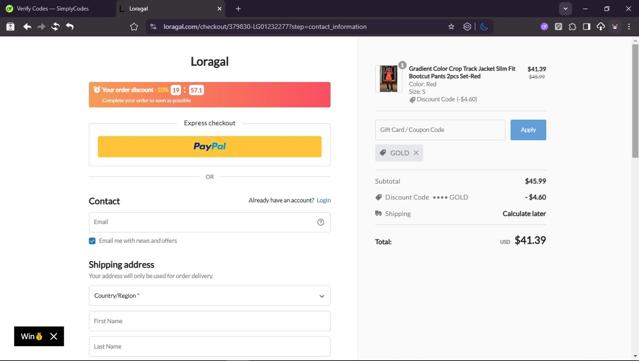
Task: Click the cloud upload icon in toolbar
Action: 601,26
